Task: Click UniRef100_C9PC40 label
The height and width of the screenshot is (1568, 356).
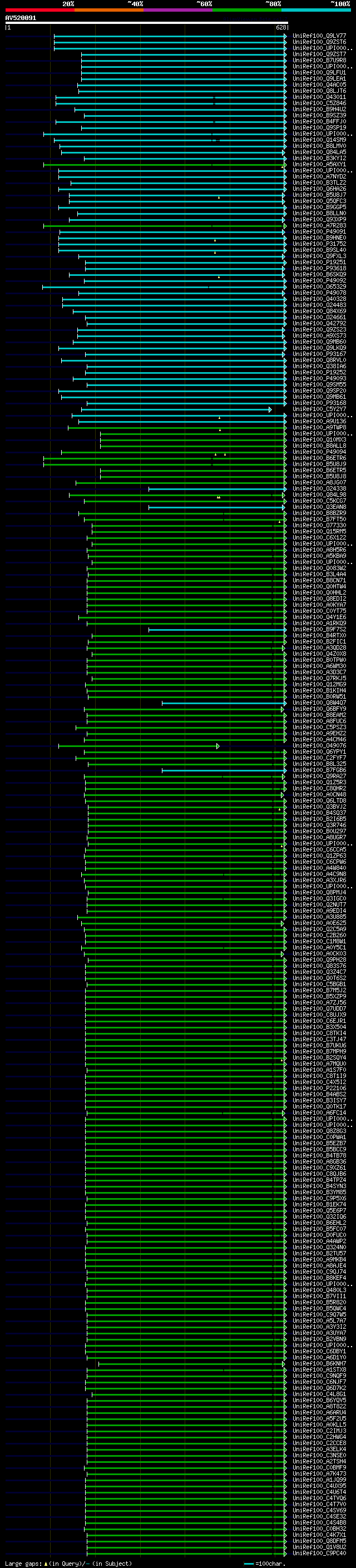Action: 319,1554
